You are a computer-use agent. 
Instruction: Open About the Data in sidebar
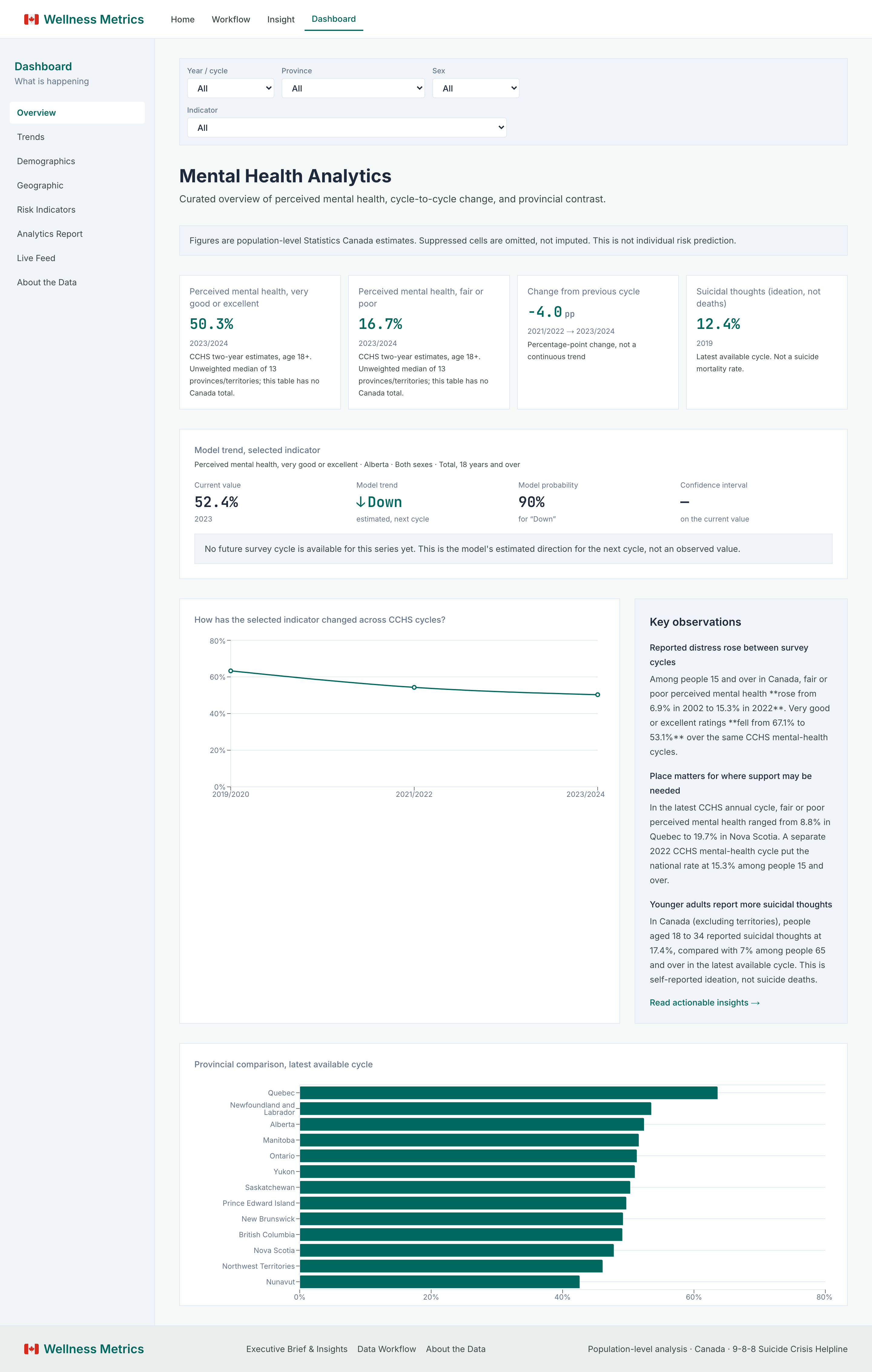tap(77, 282)
